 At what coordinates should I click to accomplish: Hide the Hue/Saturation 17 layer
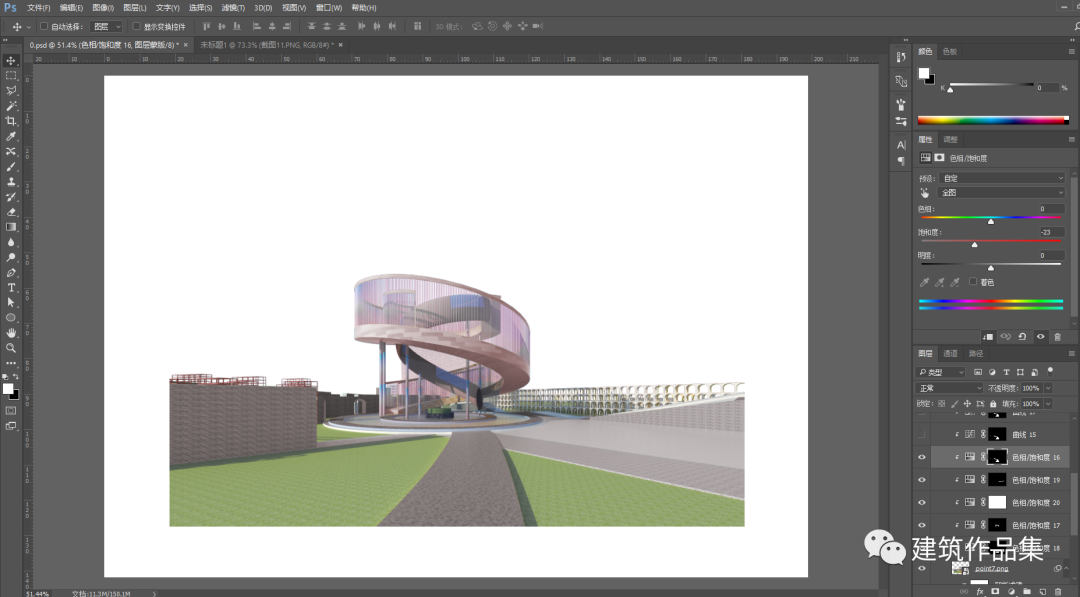[922, 525]
